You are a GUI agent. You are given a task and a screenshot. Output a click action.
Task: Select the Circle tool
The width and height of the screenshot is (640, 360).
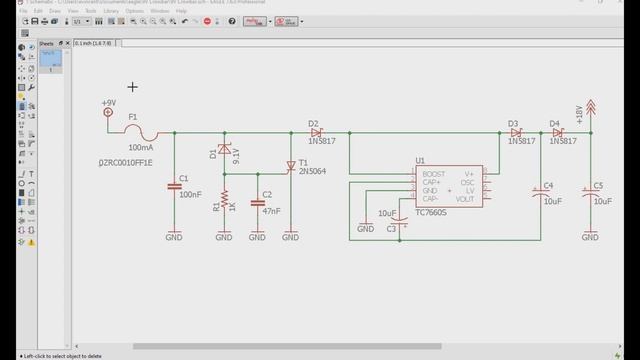point(22,183)
